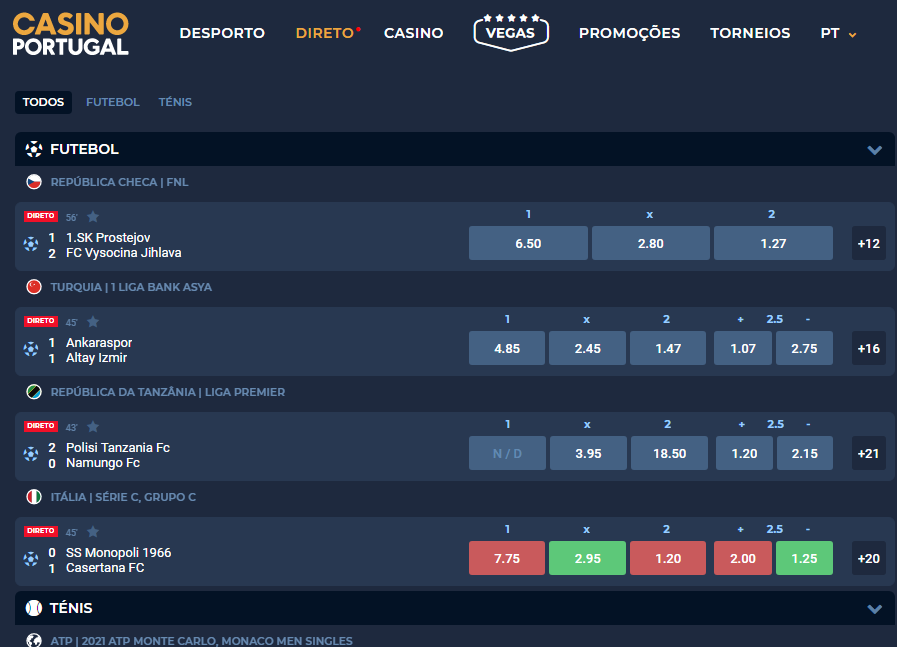Viewport: 897px width, 647px height.
Task: Click N / D odds for Polisi Tanzania
Action: (x=507, y=453)
